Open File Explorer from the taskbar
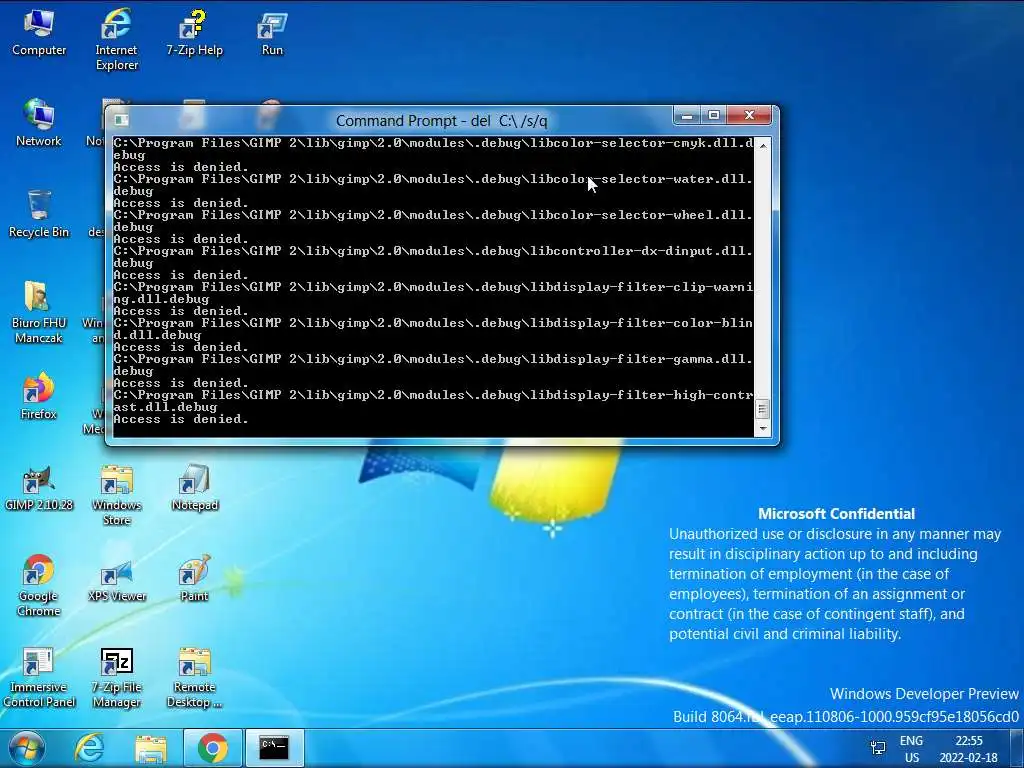This screenshot has height=768, width=1024. 151,748
